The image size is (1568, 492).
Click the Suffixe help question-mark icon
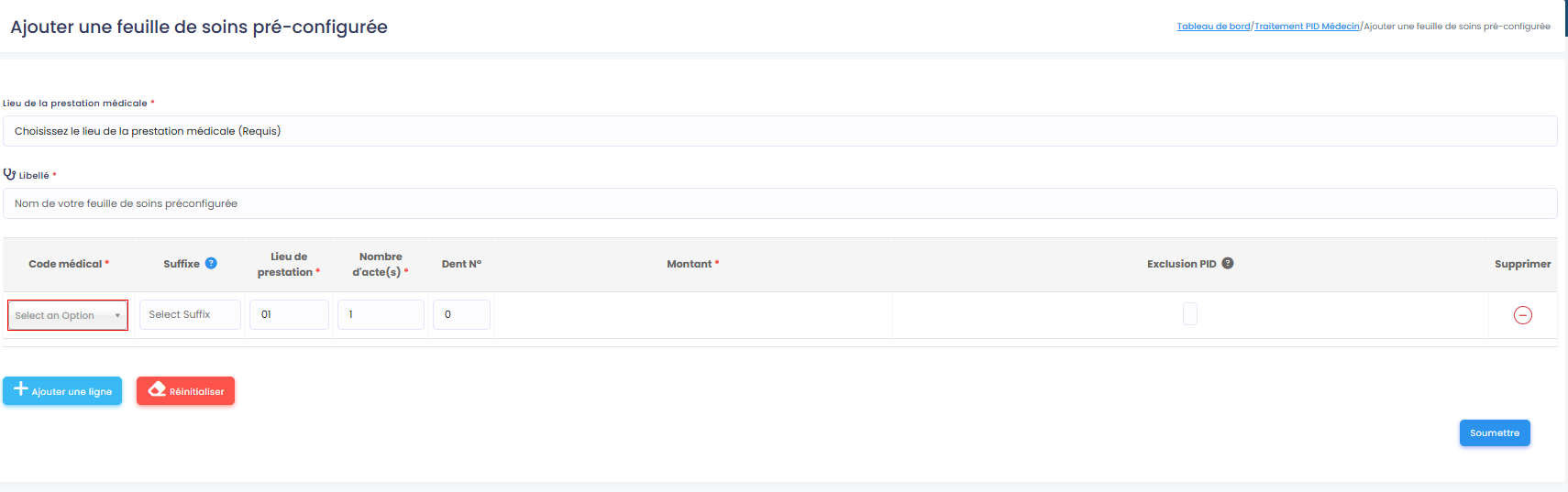tap(211, 263)
